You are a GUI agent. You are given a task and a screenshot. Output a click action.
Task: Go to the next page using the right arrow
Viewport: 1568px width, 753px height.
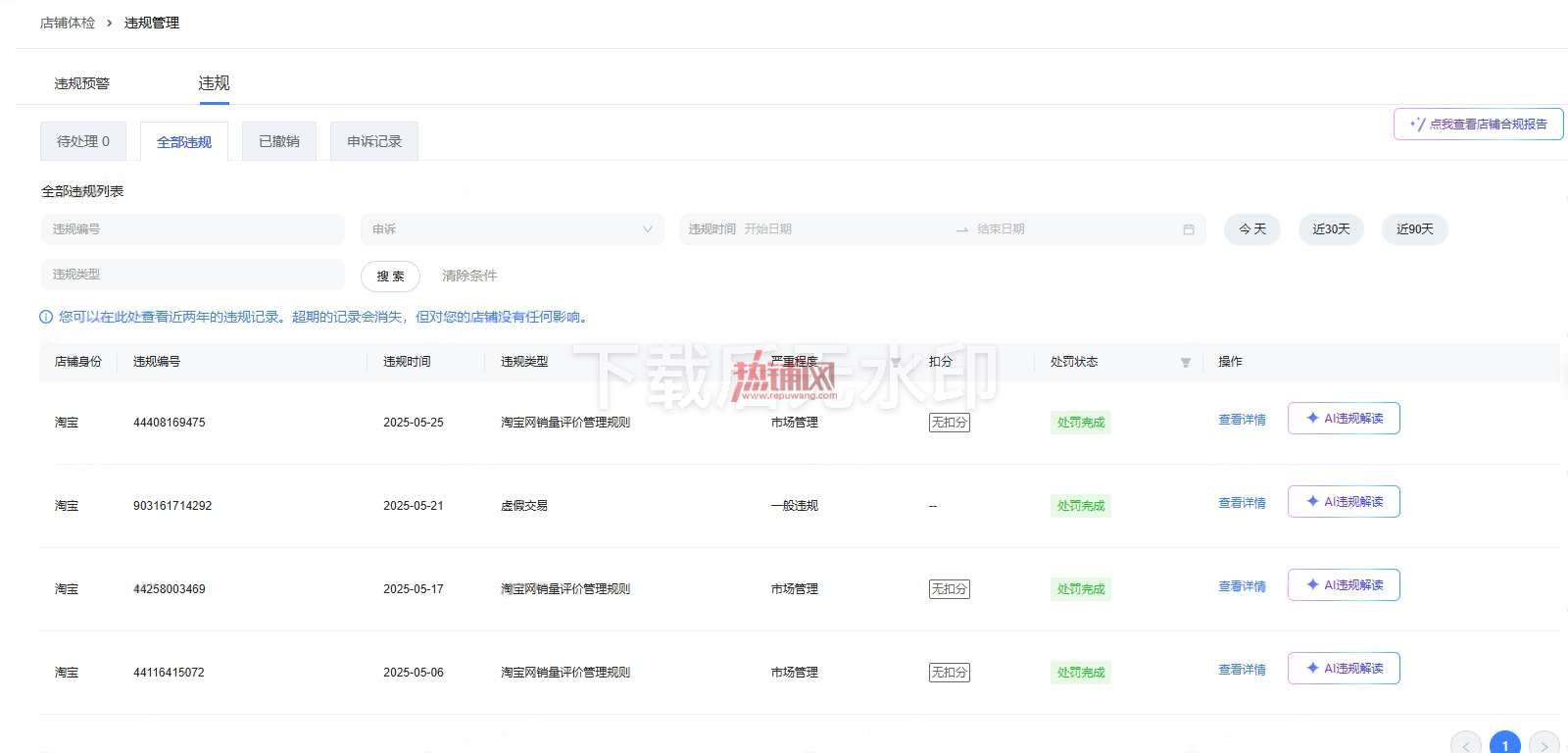pyautogui.click(x=1544, y=744)
